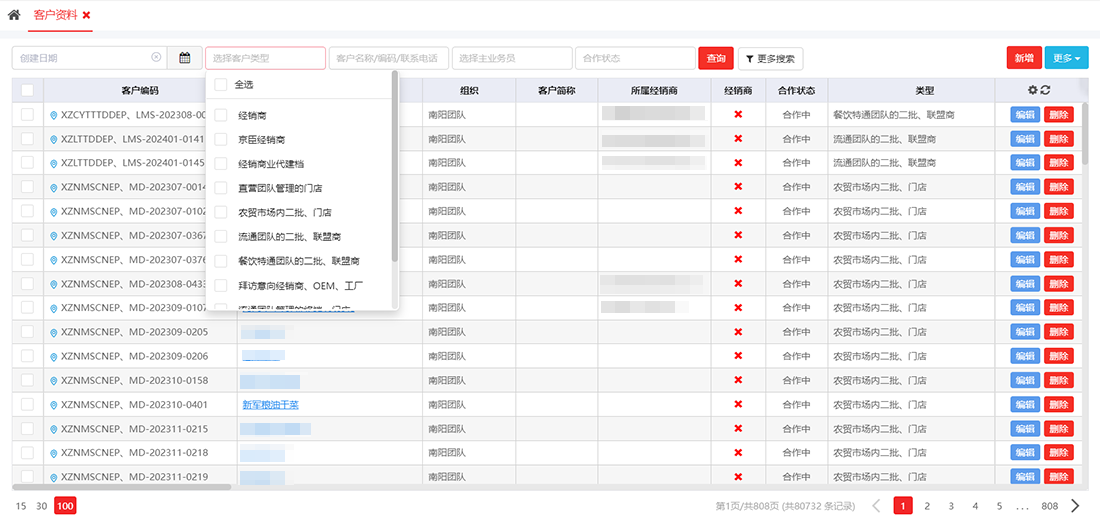The image size is (1100, 520).
Task: Click the red 查询 button
Action: (x=715, y=58)
